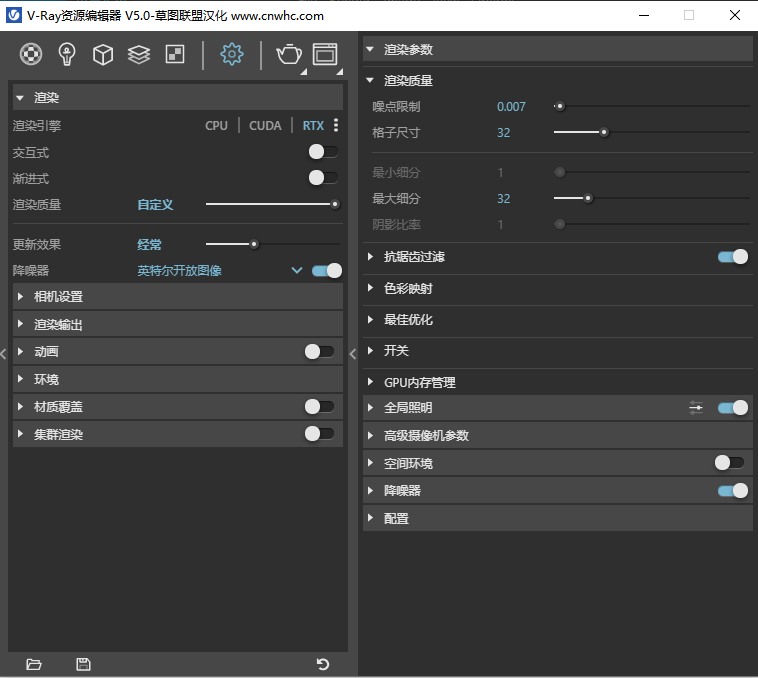Open the Geometry cube icon
The height and width of the screenshot is (678, 758).
[103, 55]
